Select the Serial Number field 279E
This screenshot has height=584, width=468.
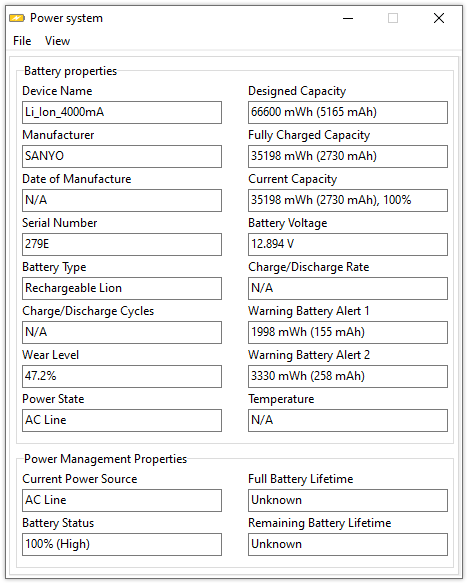pyautogui.click(x=122, y=244)
